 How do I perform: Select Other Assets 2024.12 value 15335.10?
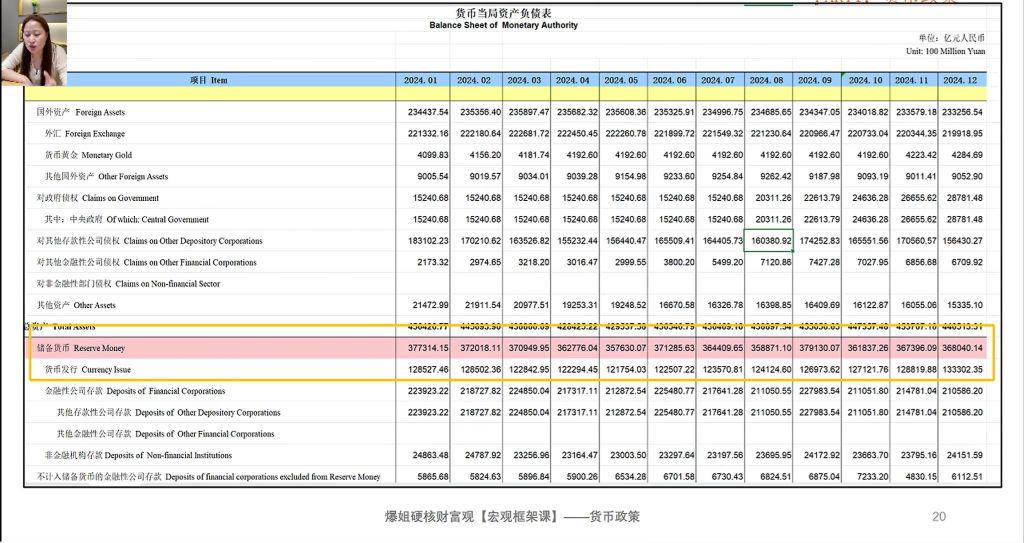[x=965, y=305]
